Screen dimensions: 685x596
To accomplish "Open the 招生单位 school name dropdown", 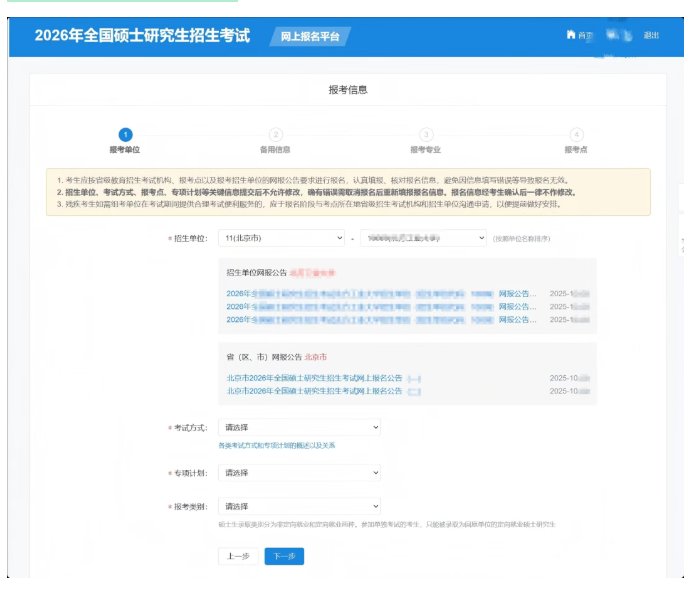I will tap(423, 239).
